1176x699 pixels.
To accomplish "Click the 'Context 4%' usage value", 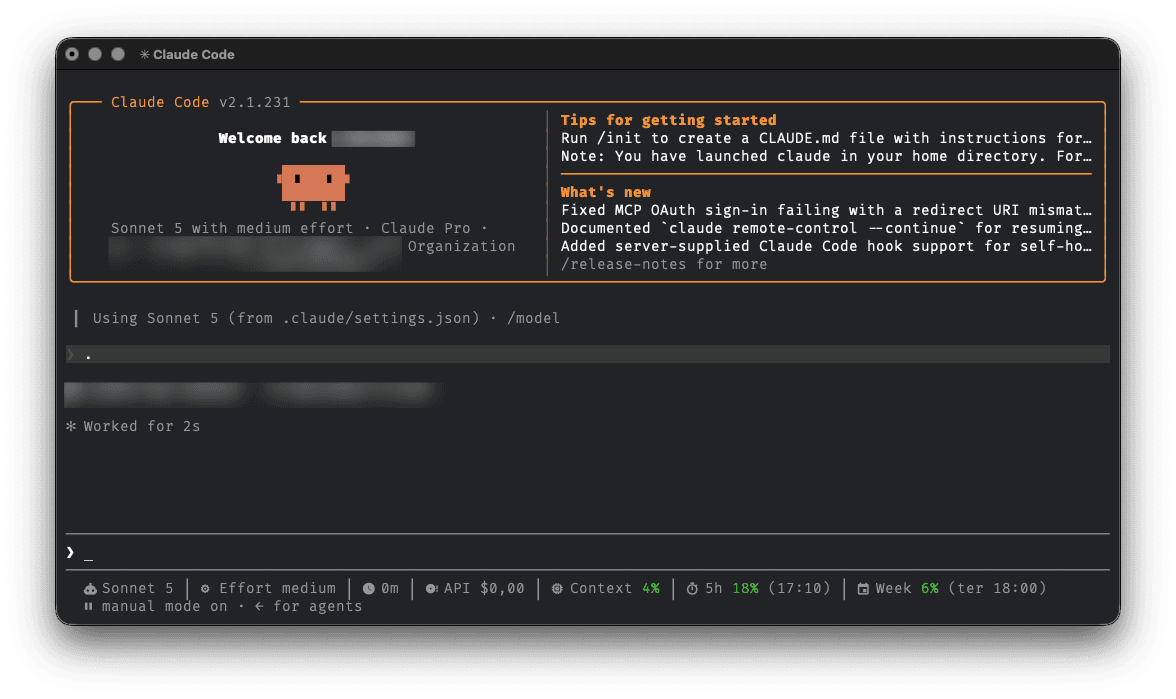I will point(614,589).
